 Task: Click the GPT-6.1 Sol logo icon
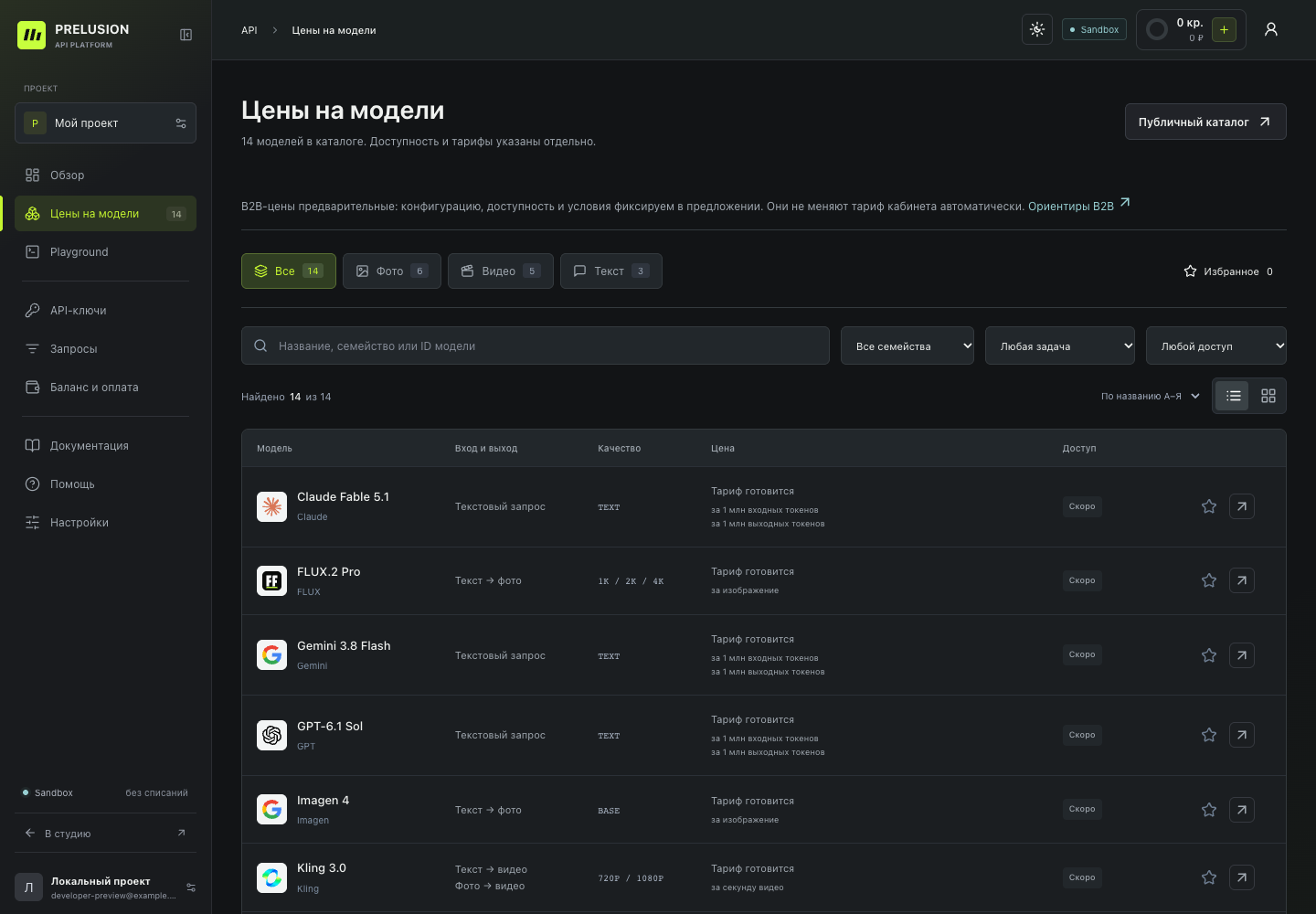pyautogui.click(x=272, y=735)
